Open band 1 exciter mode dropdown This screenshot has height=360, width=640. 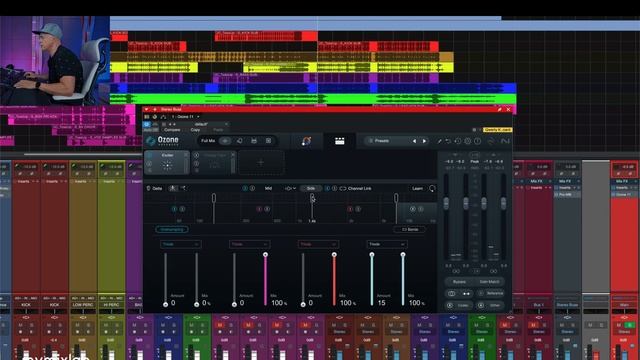(x=180, y=244)
